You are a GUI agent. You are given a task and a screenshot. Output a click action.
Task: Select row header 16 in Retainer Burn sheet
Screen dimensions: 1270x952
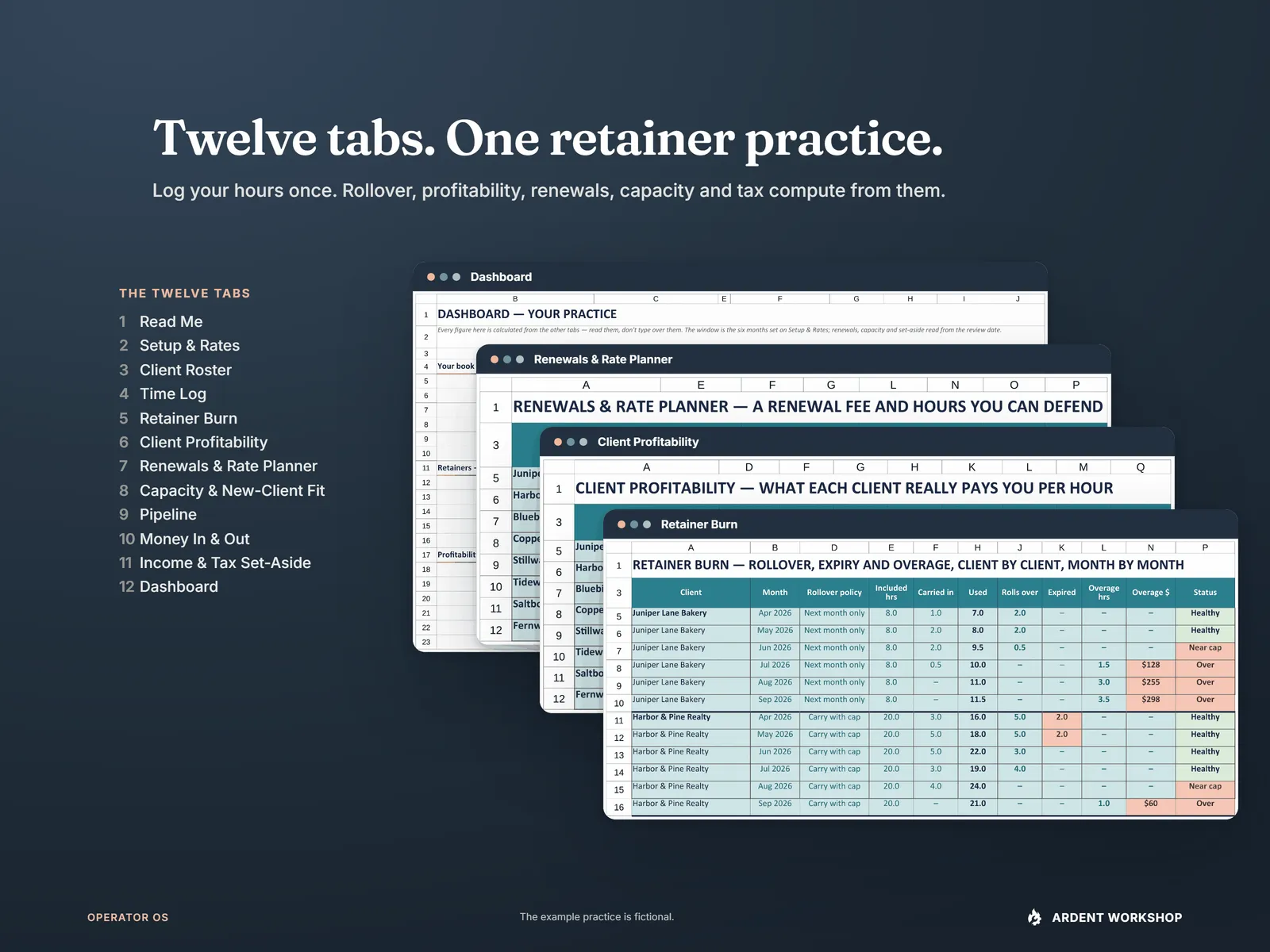[x=618, y=807]
